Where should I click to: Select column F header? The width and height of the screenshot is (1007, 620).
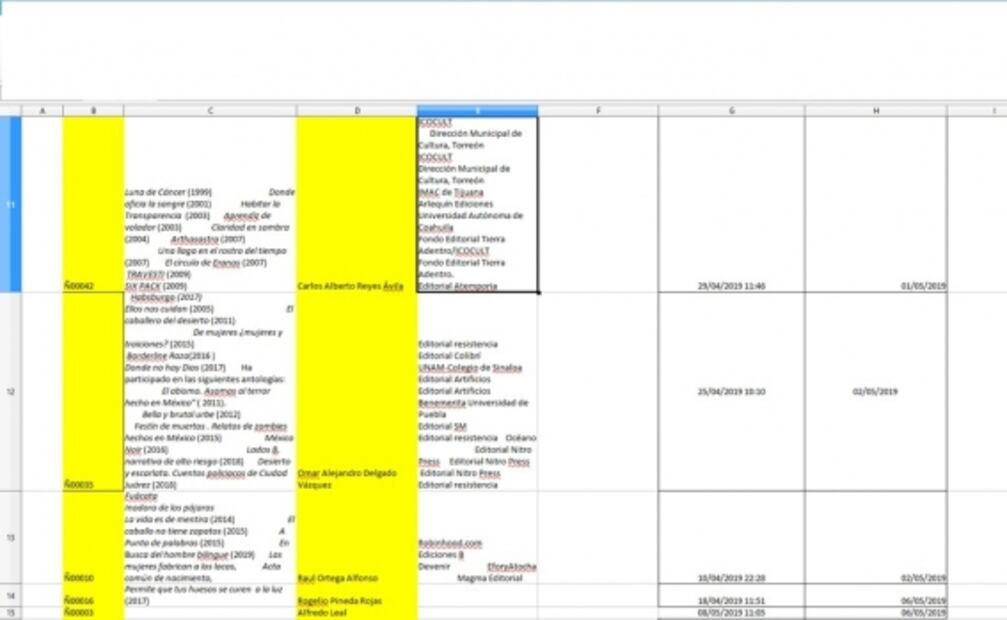(x=598, y=111)
